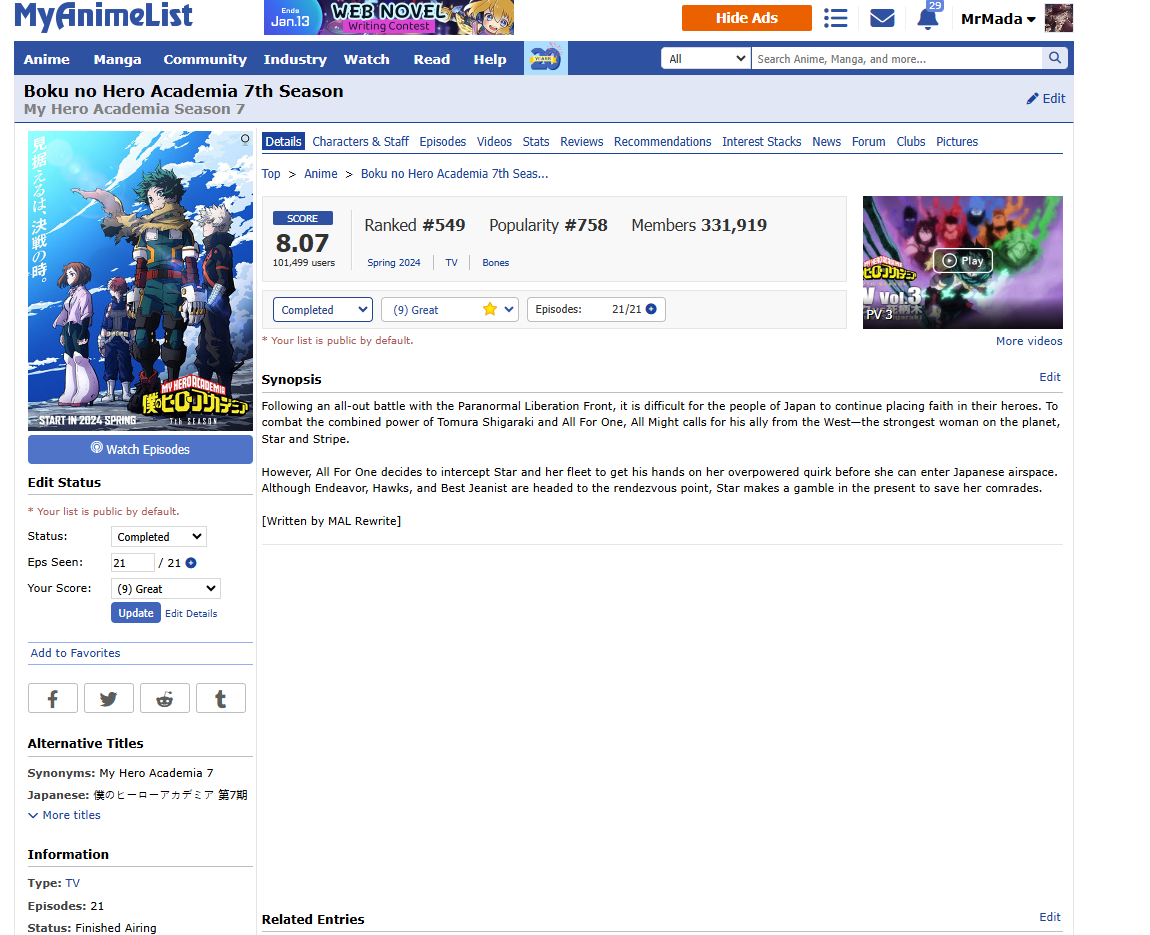The image size is (1150, 935).
Task: Play the PV 3 video
Action: pyautogui.click(x=962, y=261)
